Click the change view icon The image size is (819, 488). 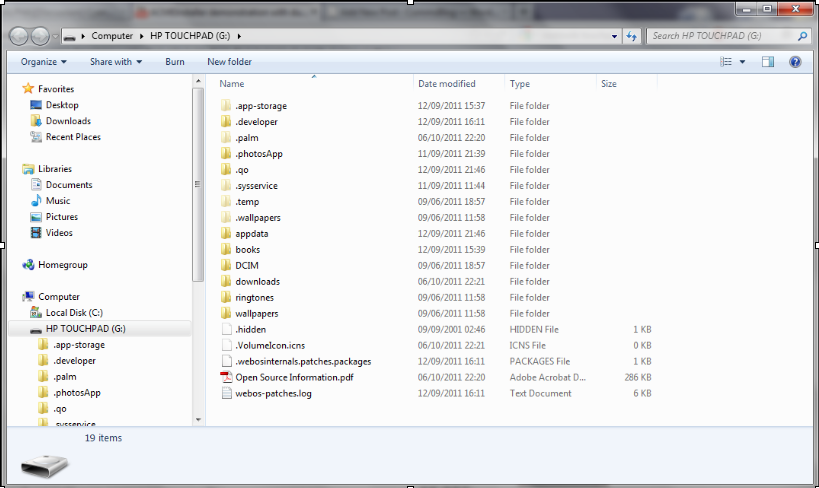pyautogui.click(x=726, y=62)
